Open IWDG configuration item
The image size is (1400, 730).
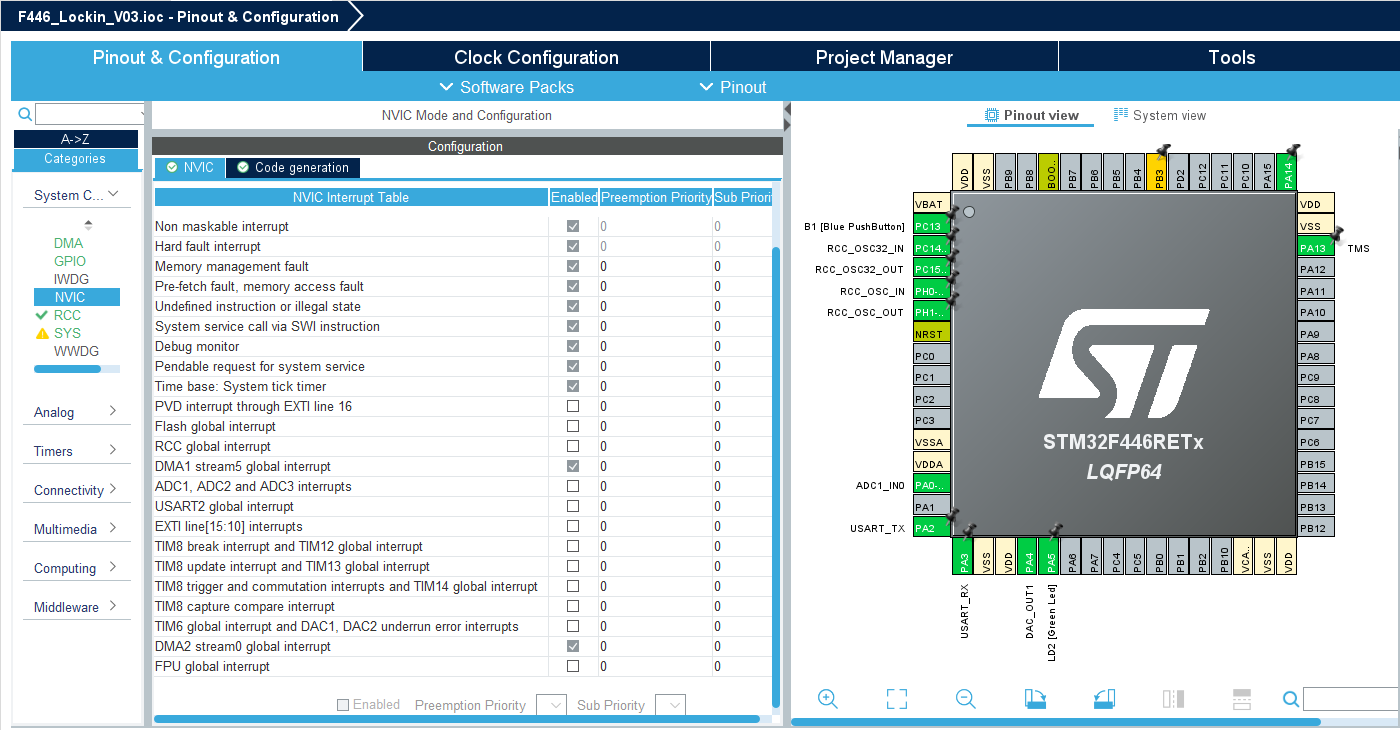pyautogui.click(x=71, y=279)
